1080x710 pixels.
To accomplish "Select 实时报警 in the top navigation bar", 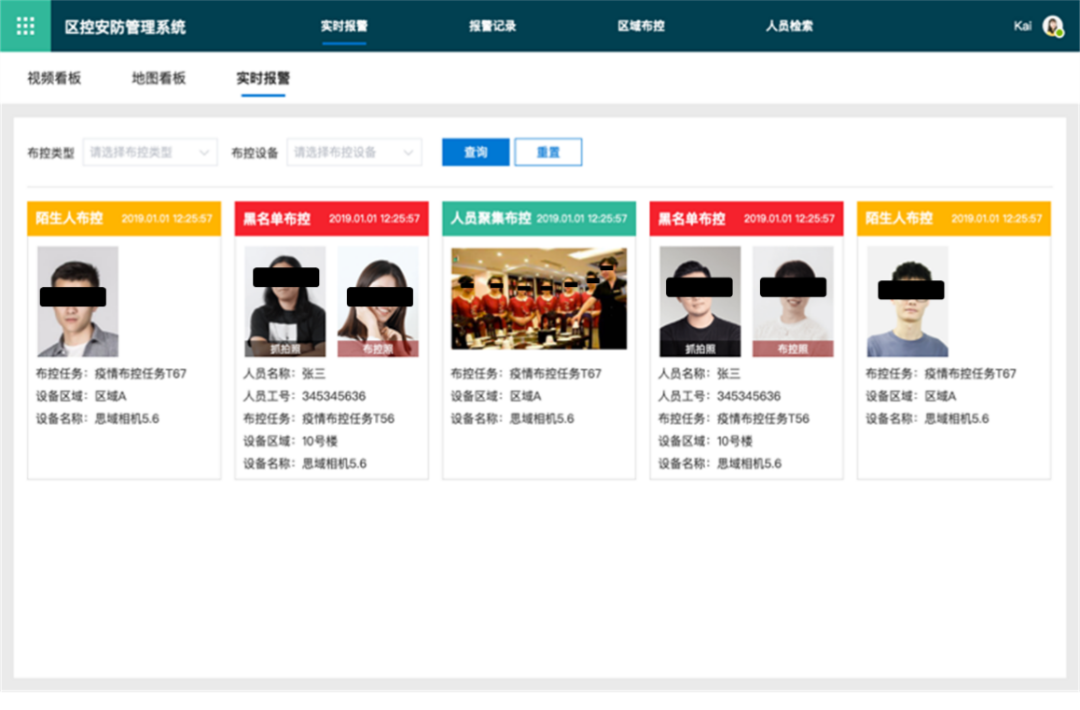I will point(344,26).
